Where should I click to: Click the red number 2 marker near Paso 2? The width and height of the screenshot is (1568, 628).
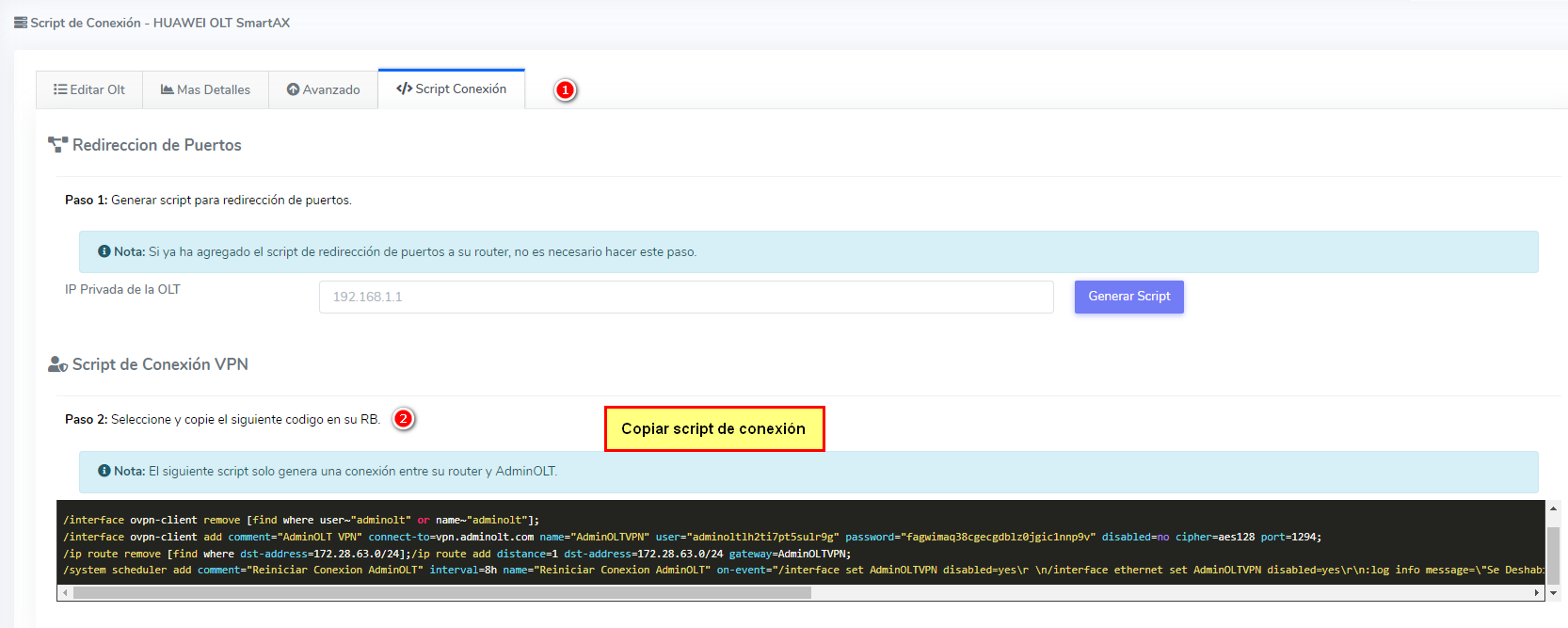[404, 419]
